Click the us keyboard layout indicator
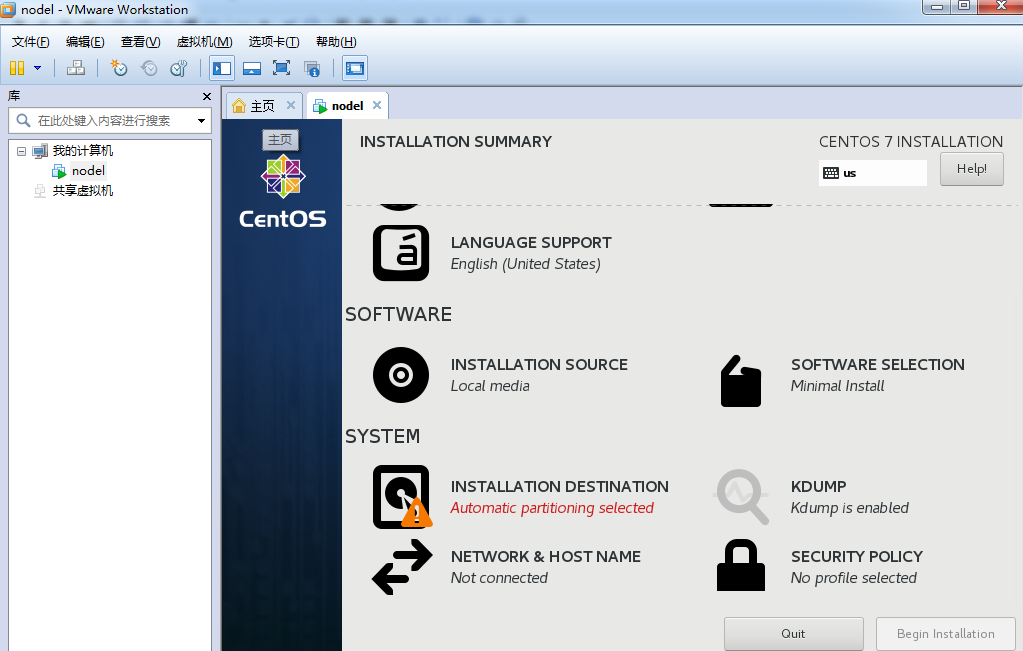Image resolution: width=1023 pixels, height=651 pixels. coord(872,173)
